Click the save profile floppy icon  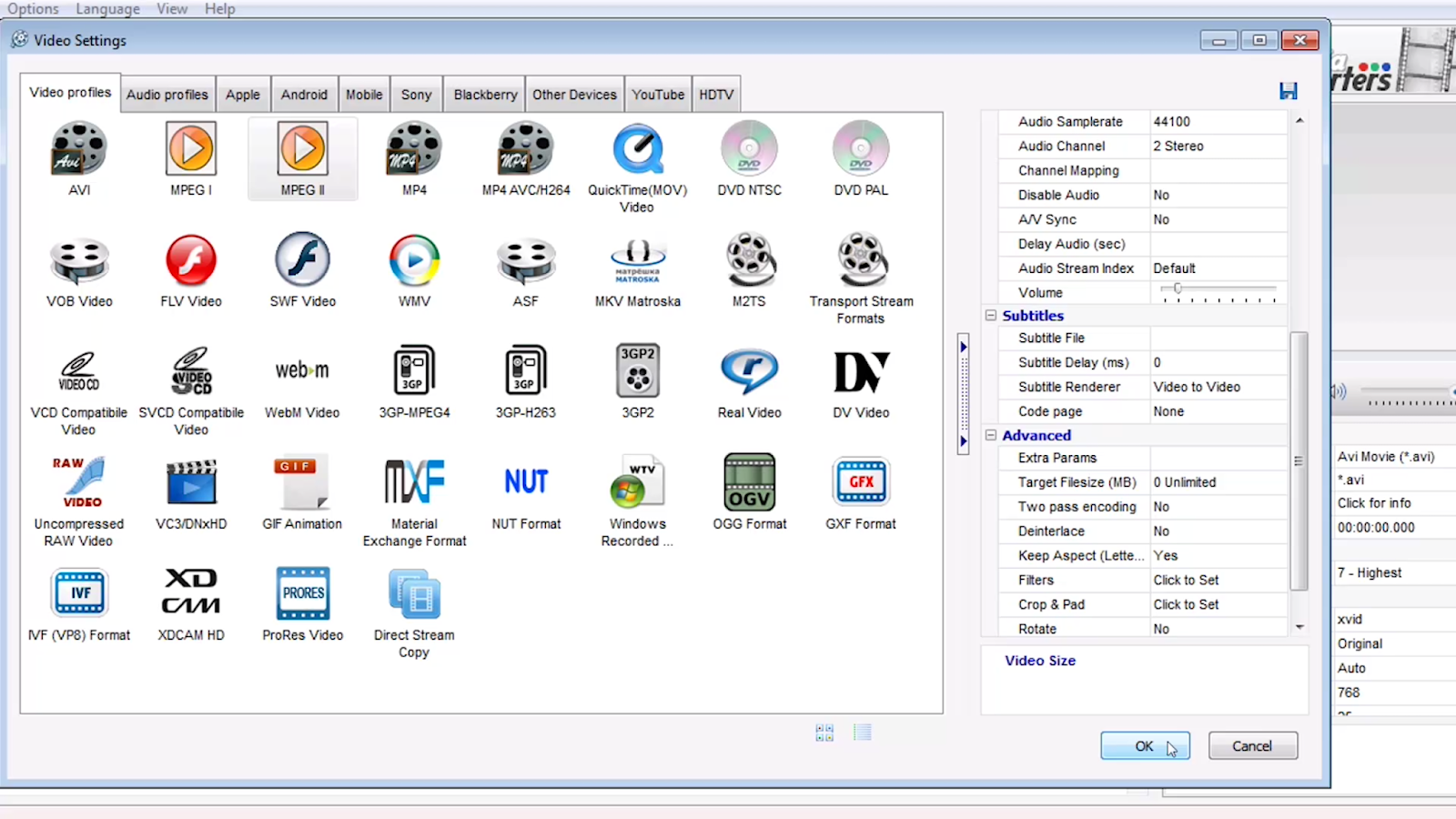coord(1288,91)
